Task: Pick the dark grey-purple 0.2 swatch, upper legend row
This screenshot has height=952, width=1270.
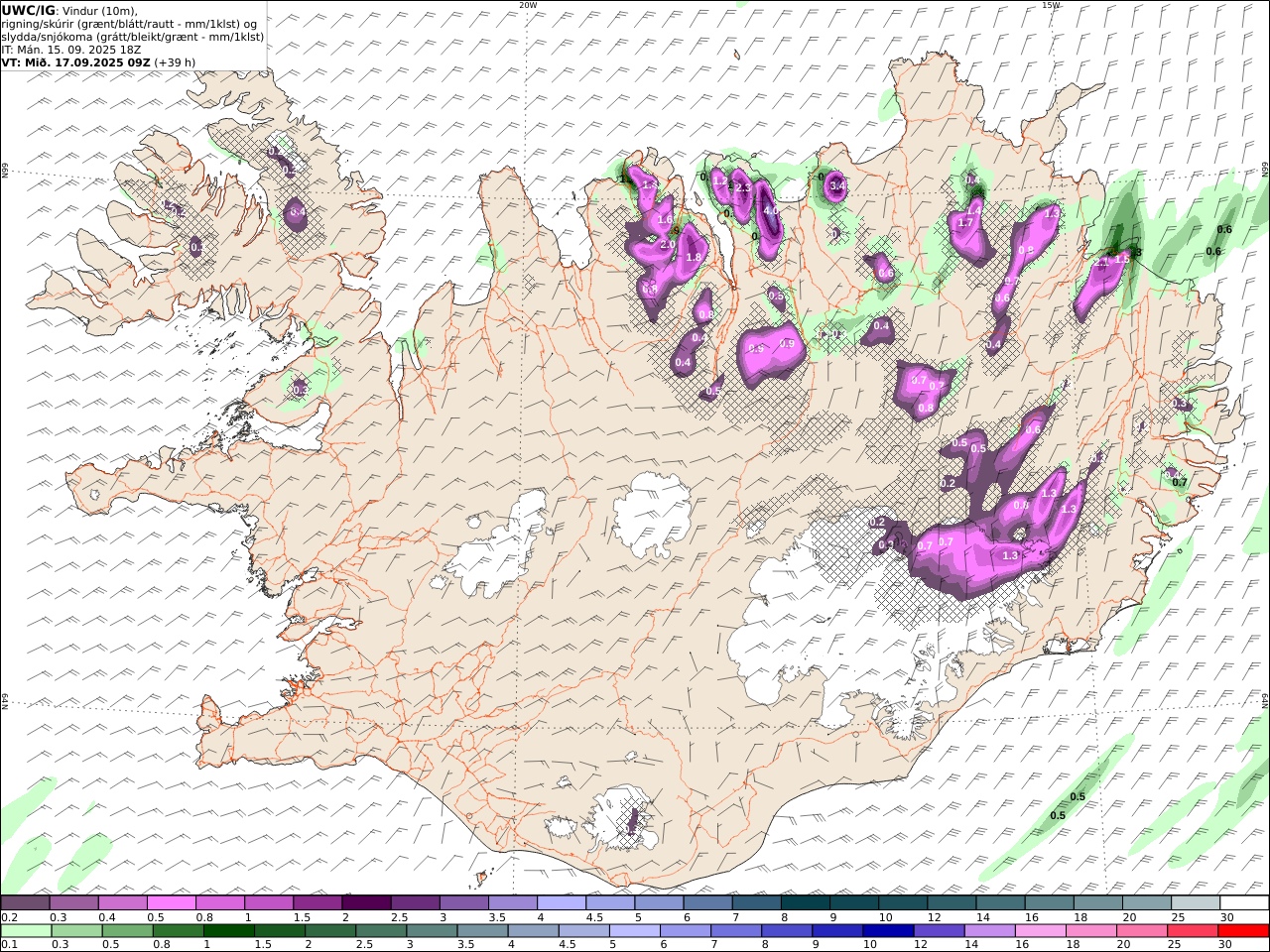Action: 25,903
